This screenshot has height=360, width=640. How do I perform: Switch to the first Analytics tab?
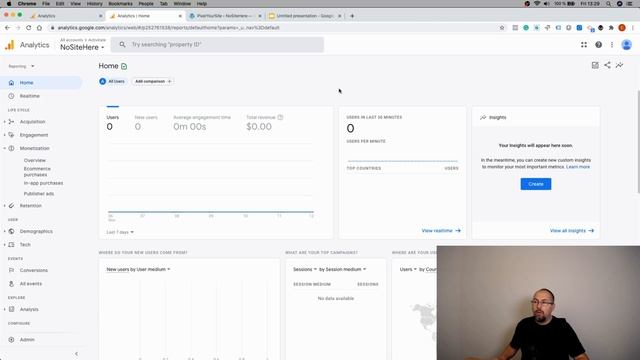tap(66, 16)
